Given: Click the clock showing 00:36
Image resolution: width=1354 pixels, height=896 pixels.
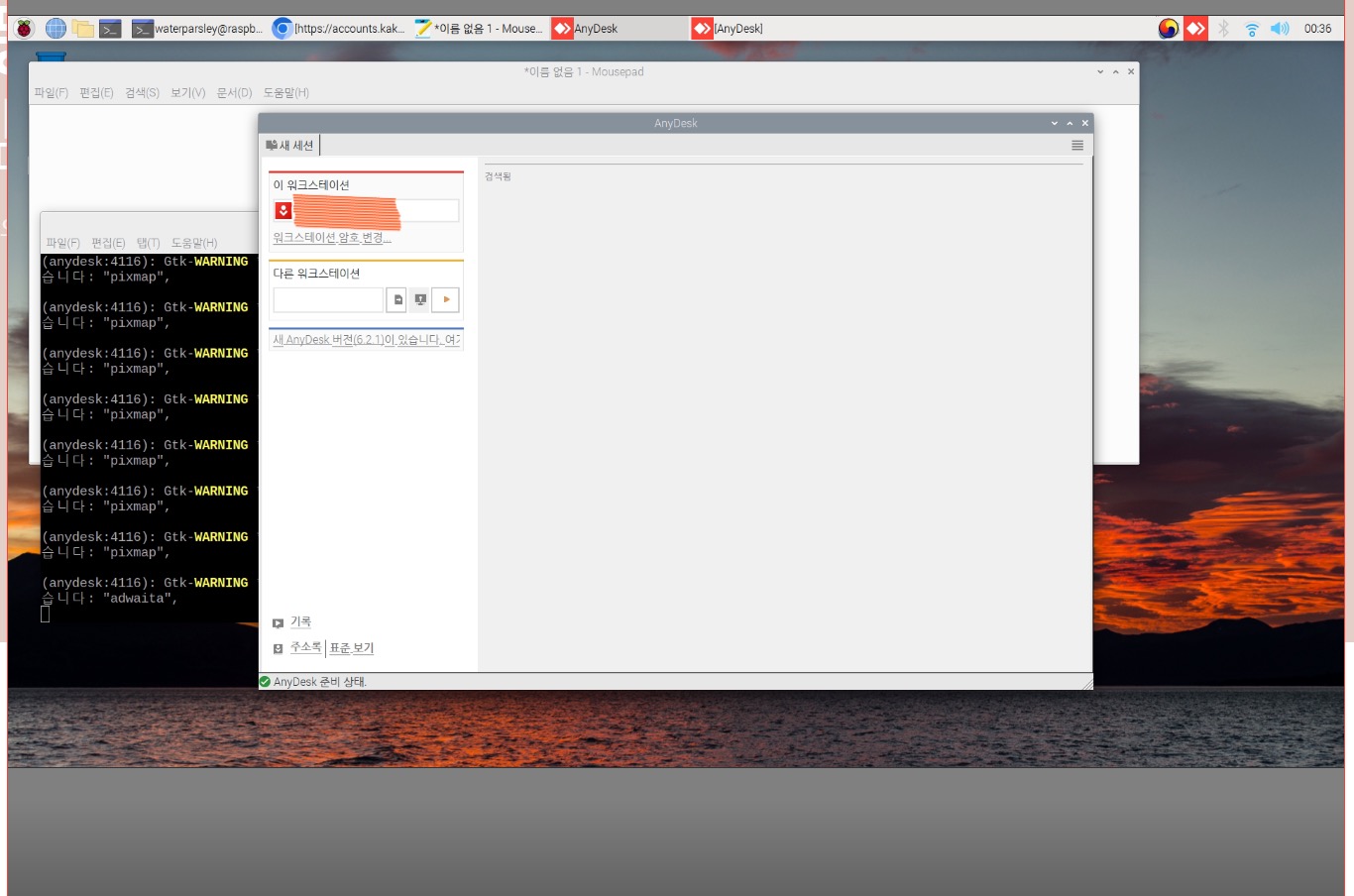Looking at the screenshot, I should 1317,29.
